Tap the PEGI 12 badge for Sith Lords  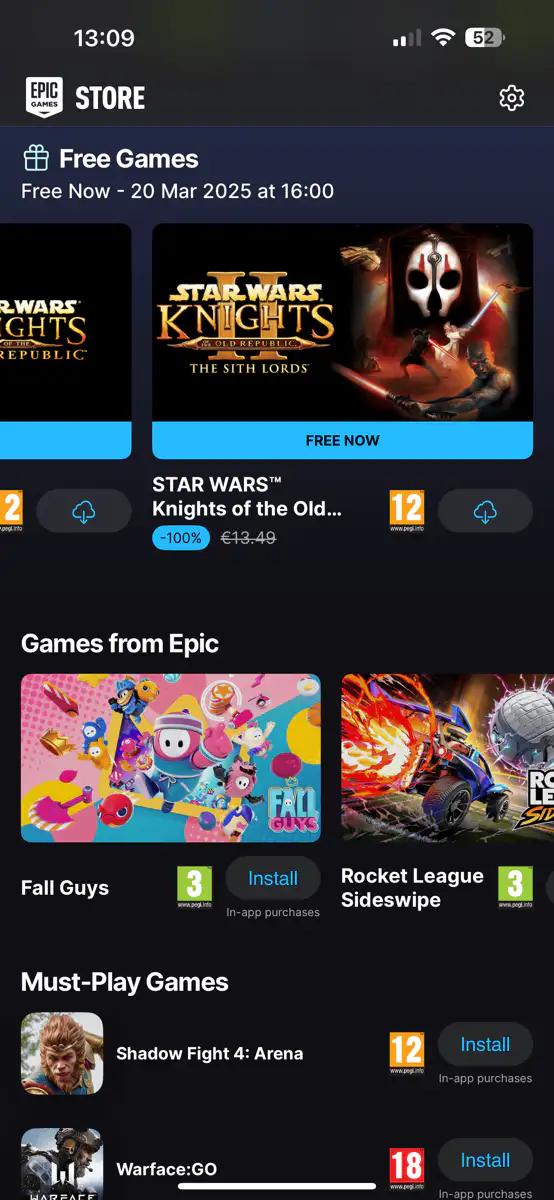click(407, 511)
